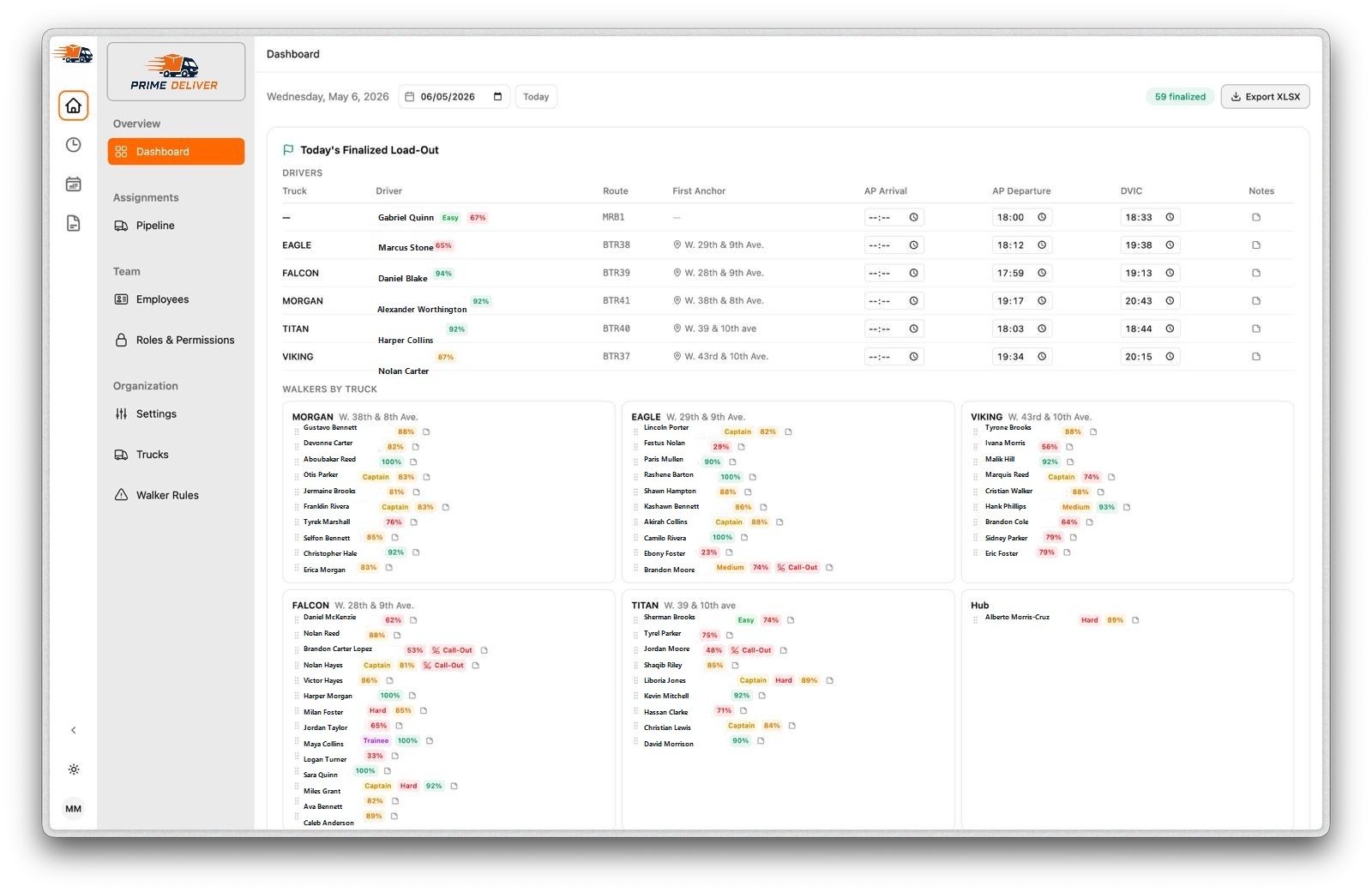Click the BTR41 route cell
Image resolution: width=1372 pixels, height=893 pixels.
click(x=616, y=301)
